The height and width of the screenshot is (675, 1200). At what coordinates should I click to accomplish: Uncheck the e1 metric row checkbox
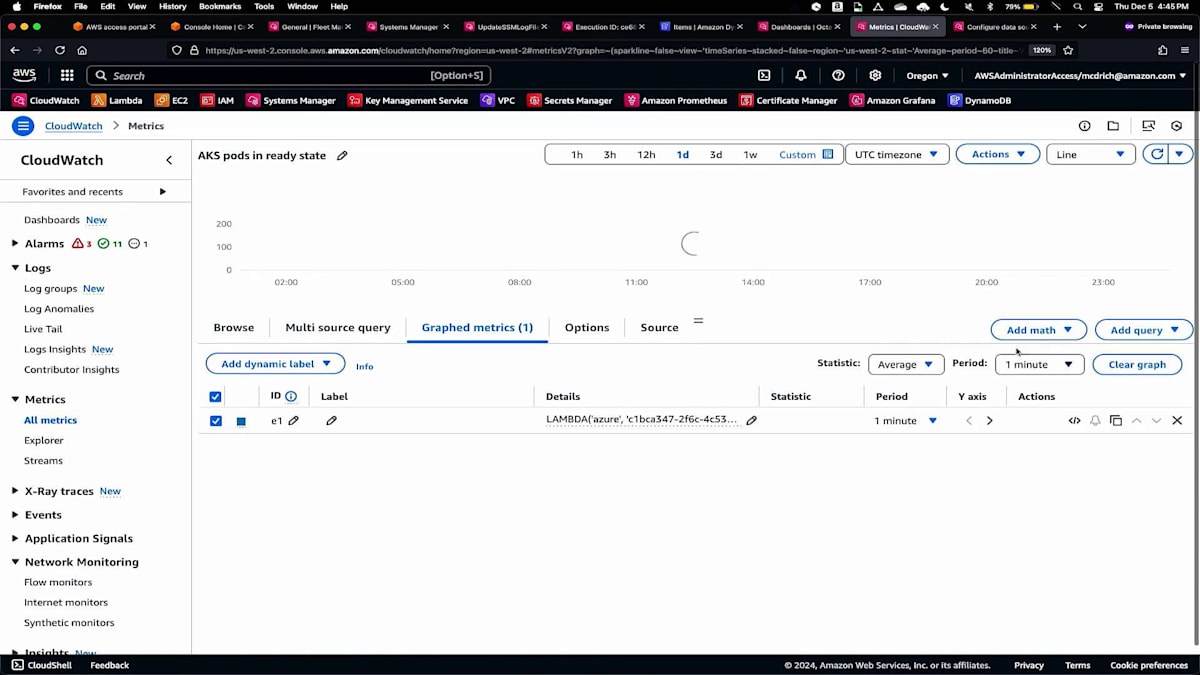(x=215, y=421)
